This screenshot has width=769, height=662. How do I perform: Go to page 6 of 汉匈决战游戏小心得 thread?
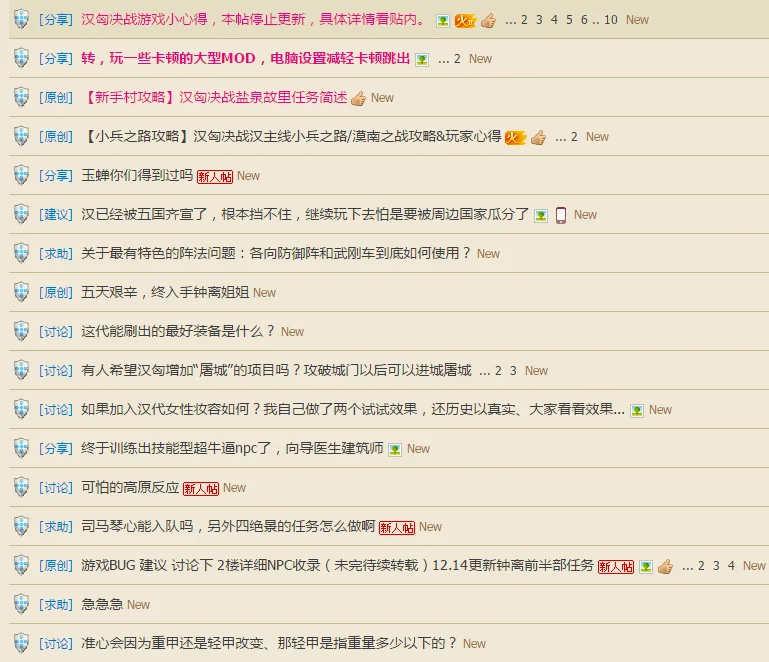tap(584, 20)
